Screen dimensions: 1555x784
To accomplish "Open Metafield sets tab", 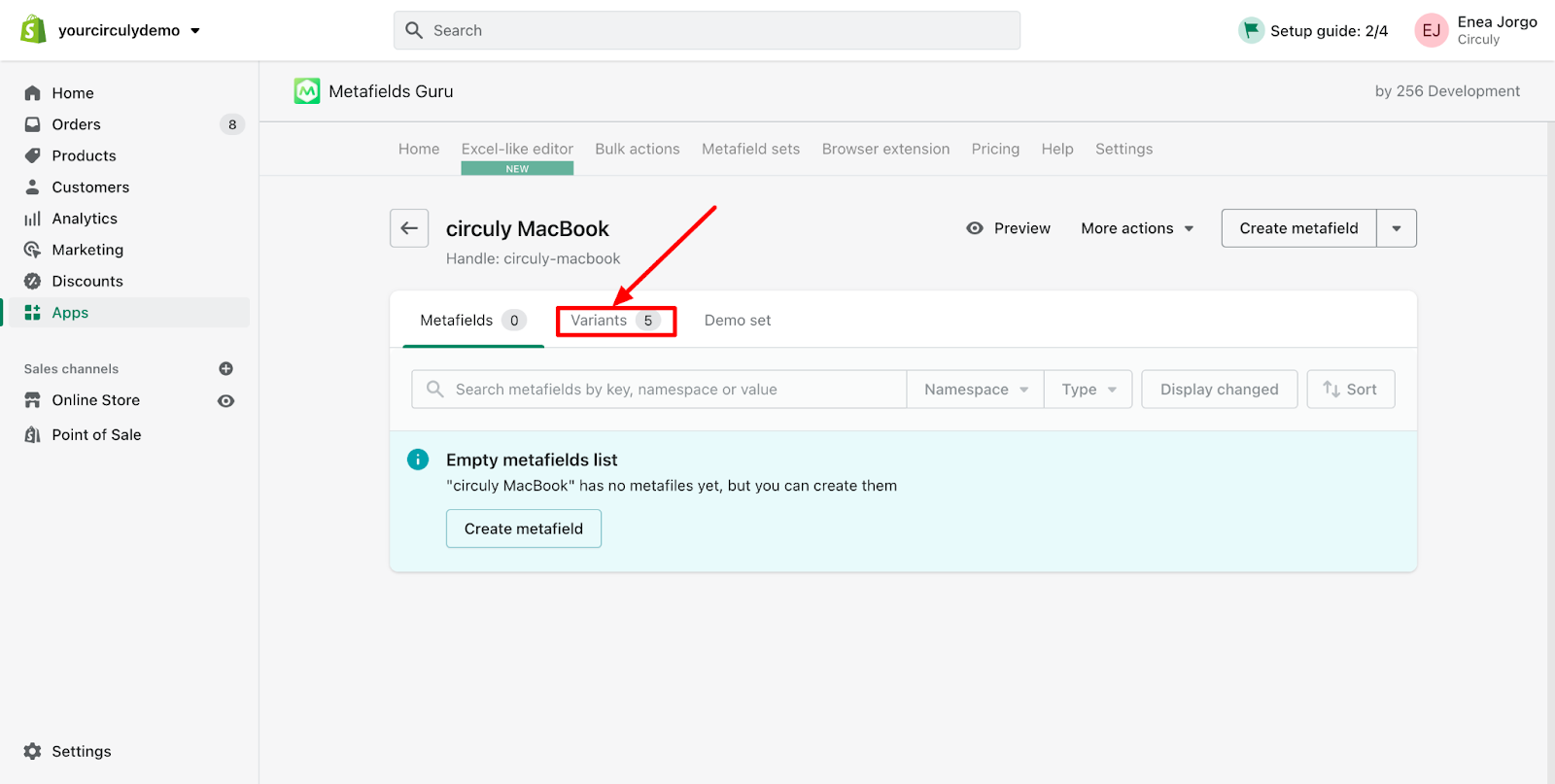I will pyautogui.click(x=751, y=149).
